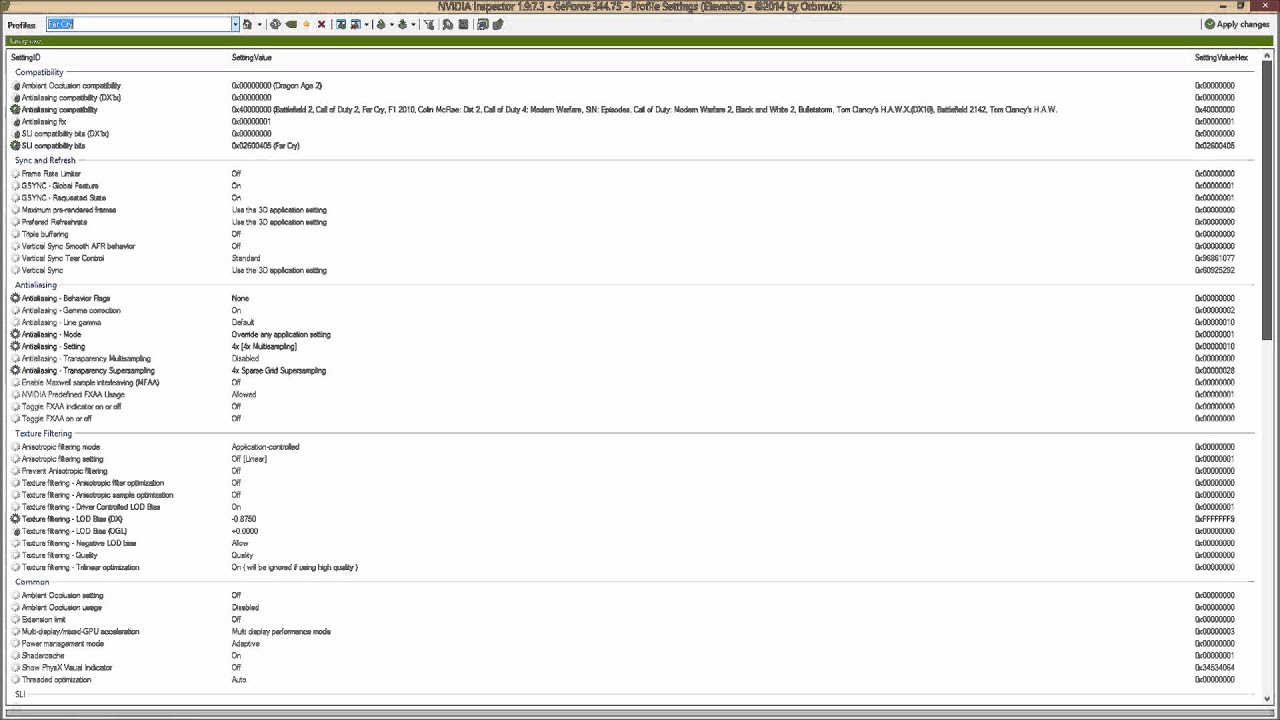Click the value '4x [4x Multisampling]'

[x=264, y=346]
